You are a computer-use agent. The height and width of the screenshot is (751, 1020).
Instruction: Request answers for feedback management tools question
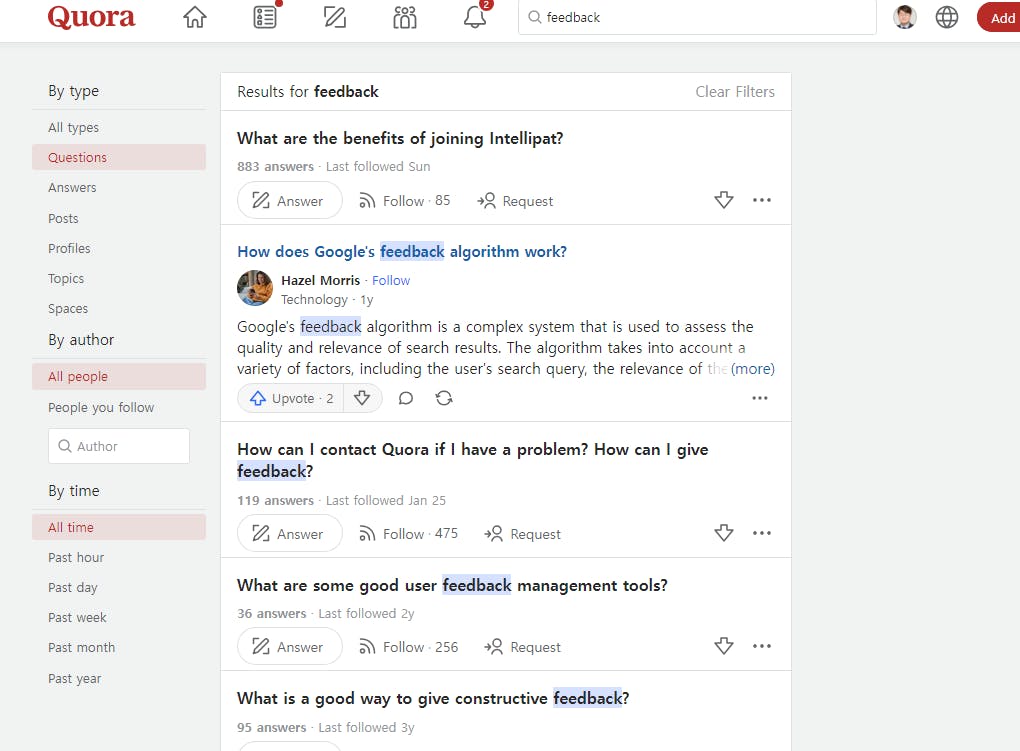point(522,647)
